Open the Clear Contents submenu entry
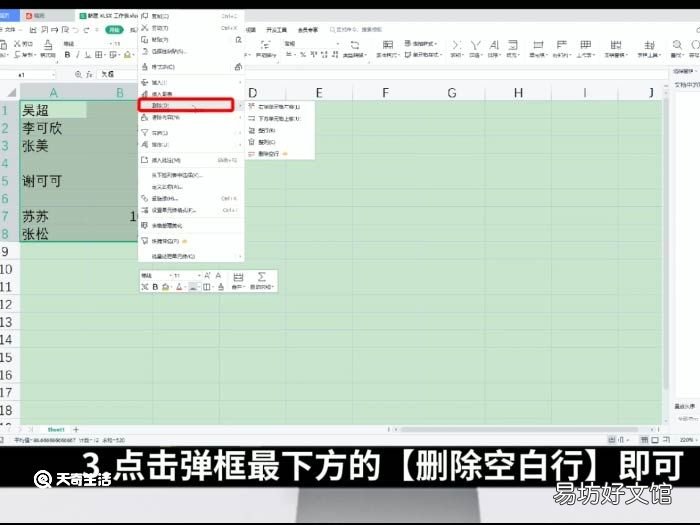The width and height of the screenshot is (700, 525). pos(191,117)
